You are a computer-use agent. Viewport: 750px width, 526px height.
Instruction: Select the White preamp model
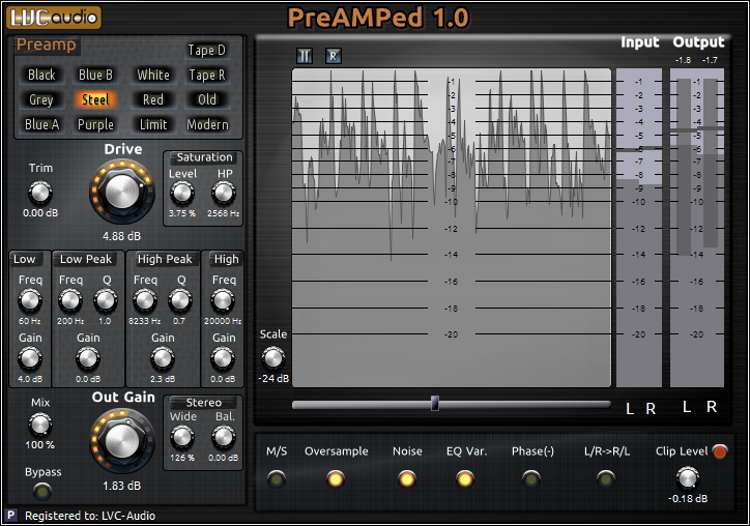click(153, 75)
